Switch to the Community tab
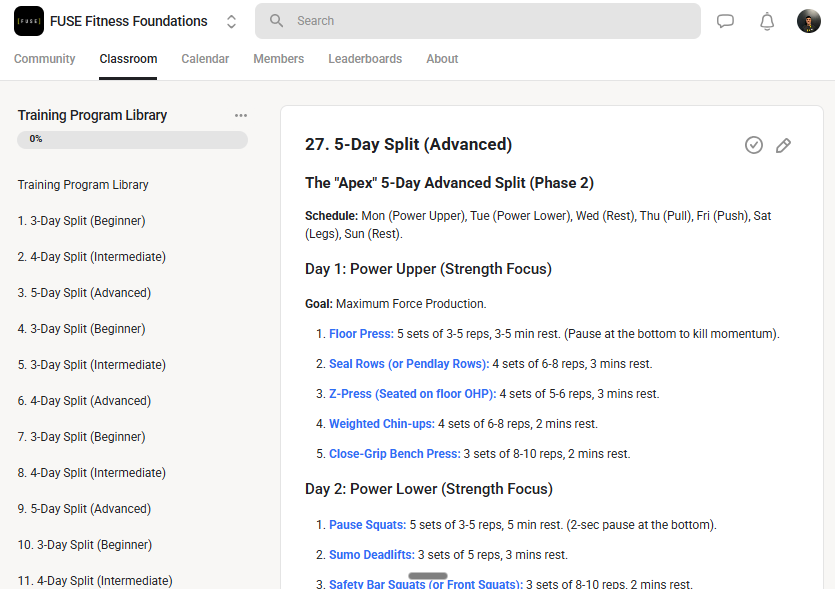835x589 pixels. click(x=45, y=59)
